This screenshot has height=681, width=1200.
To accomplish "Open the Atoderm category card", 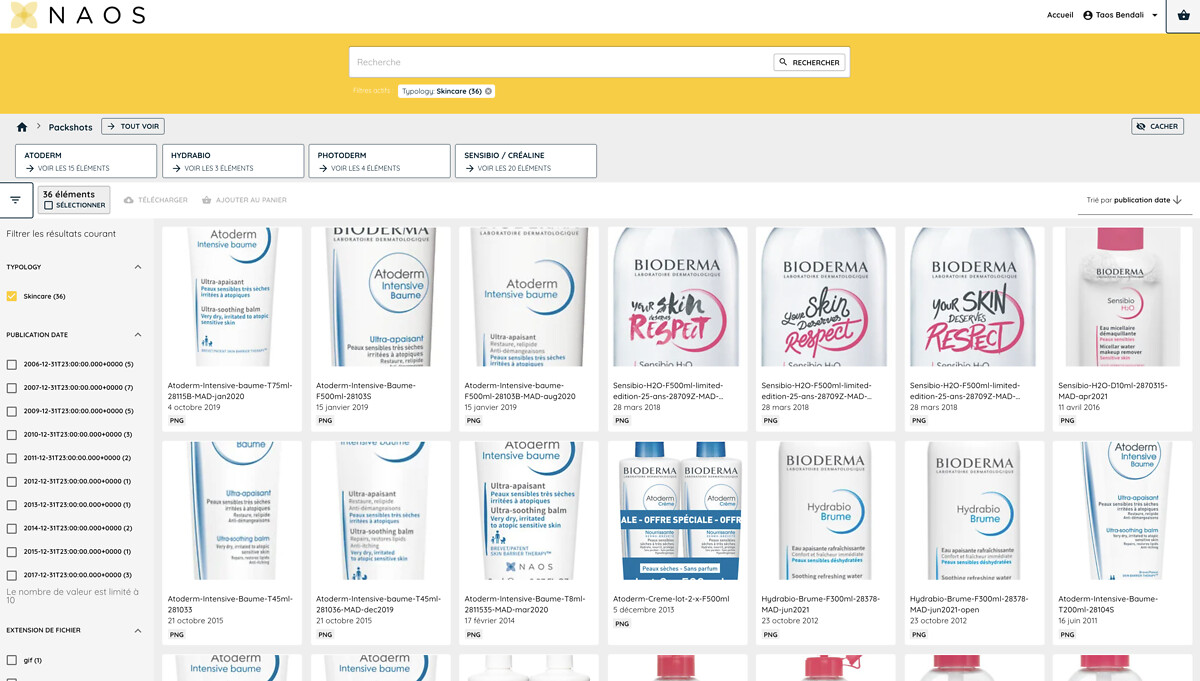I will click(x=86, y=161).
